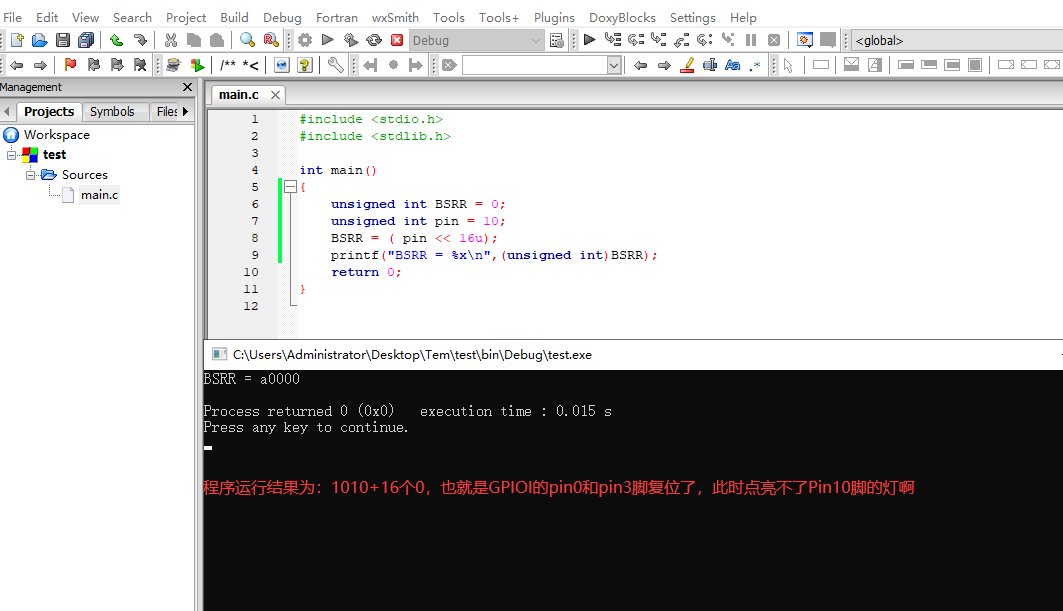Fold the main function code block

click(x=290, y=187)
